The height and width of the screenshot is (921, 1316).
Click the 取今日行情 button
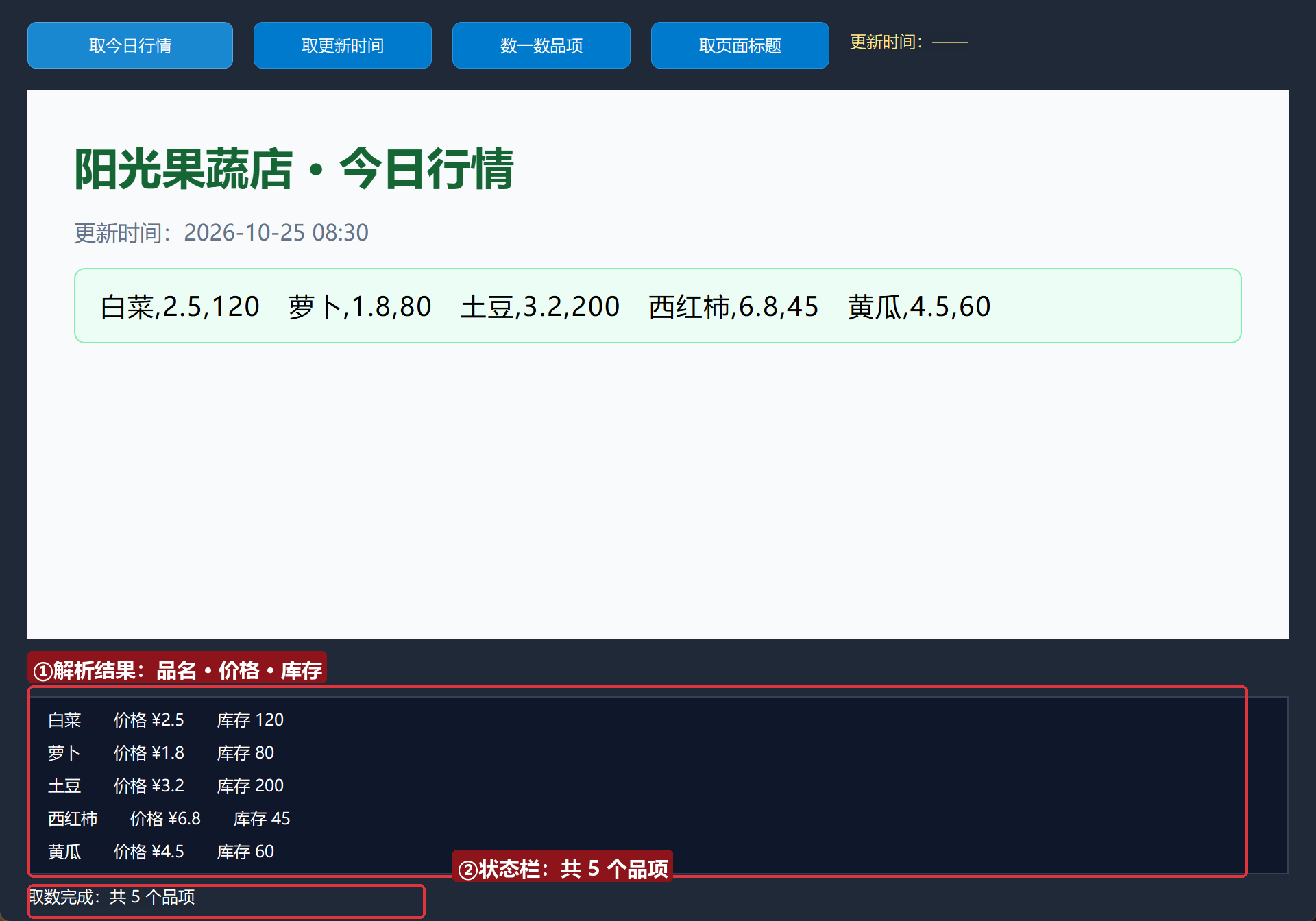(130, 45)
